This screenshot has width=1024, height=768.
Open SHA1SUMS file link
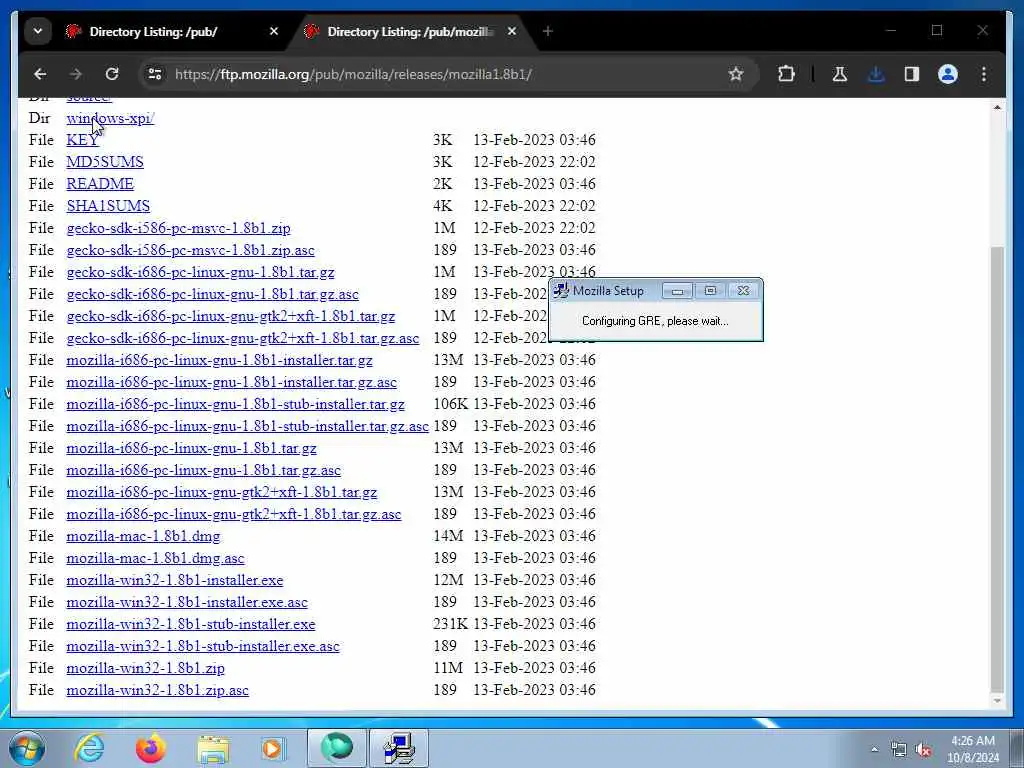tap(108, 206)
